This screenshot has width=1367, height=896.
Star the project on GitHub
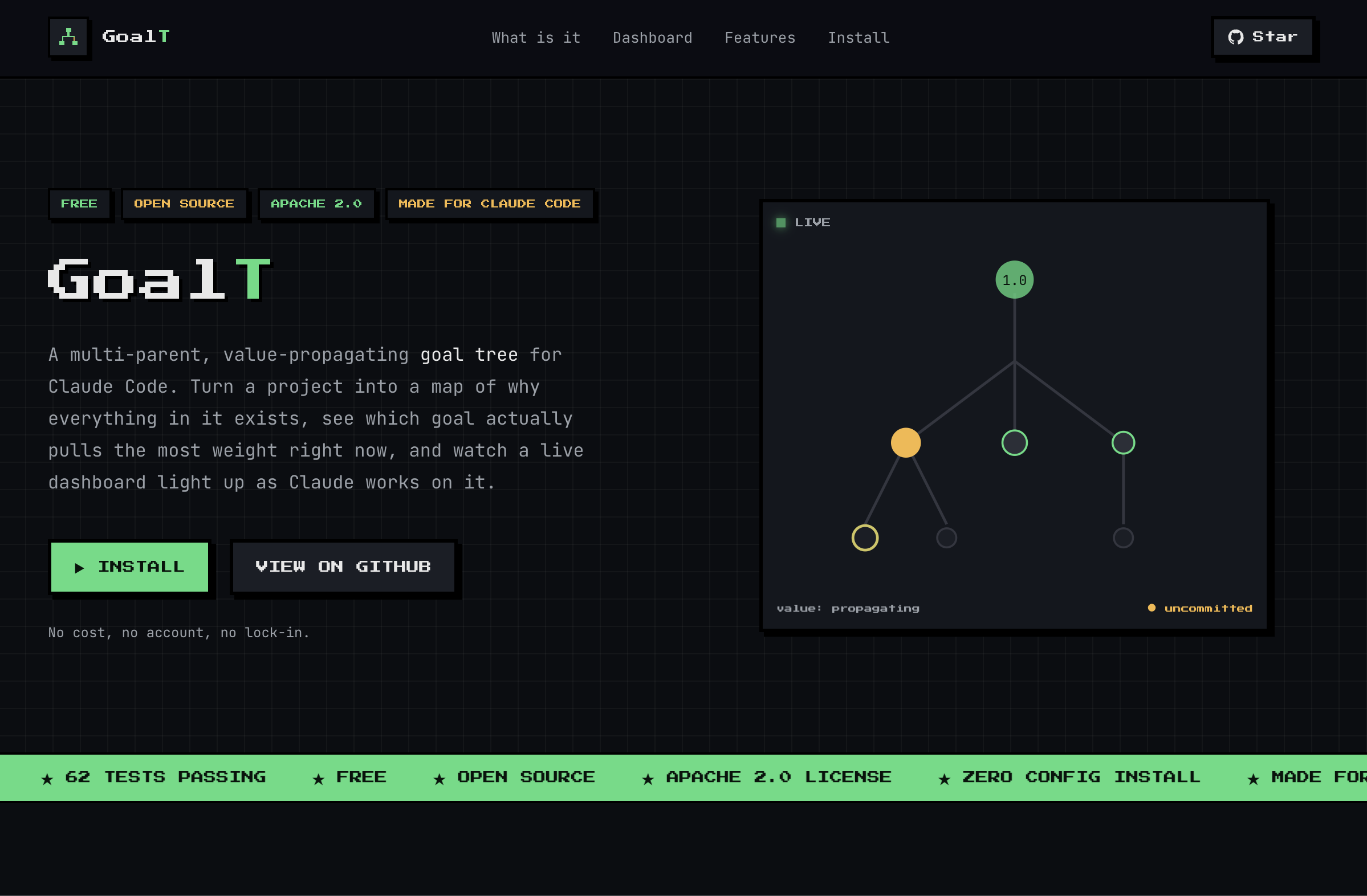tap(1263, 38)
